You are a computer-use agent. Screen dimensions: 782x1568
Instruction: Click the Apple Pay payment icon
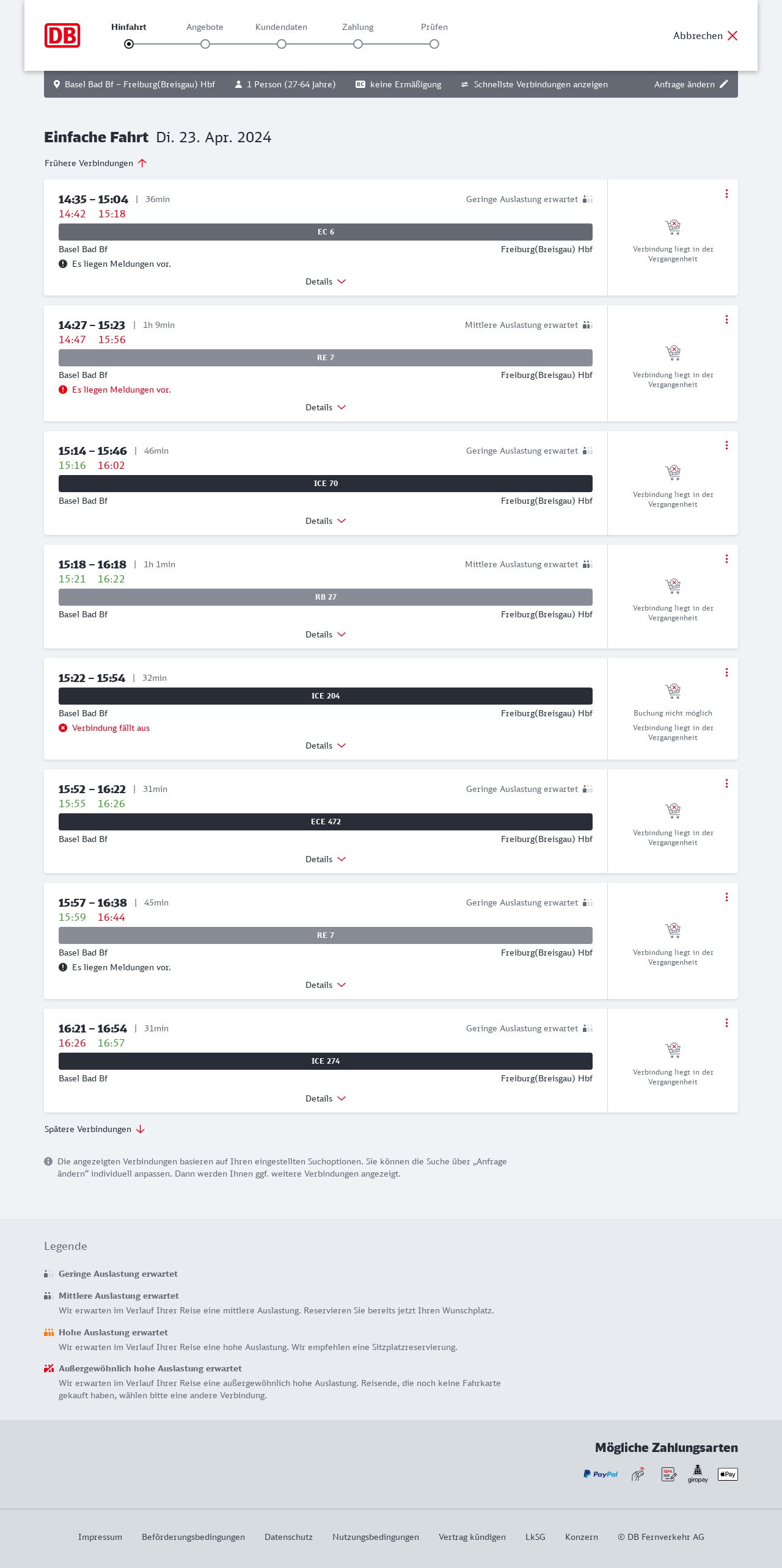[728, 1474]
